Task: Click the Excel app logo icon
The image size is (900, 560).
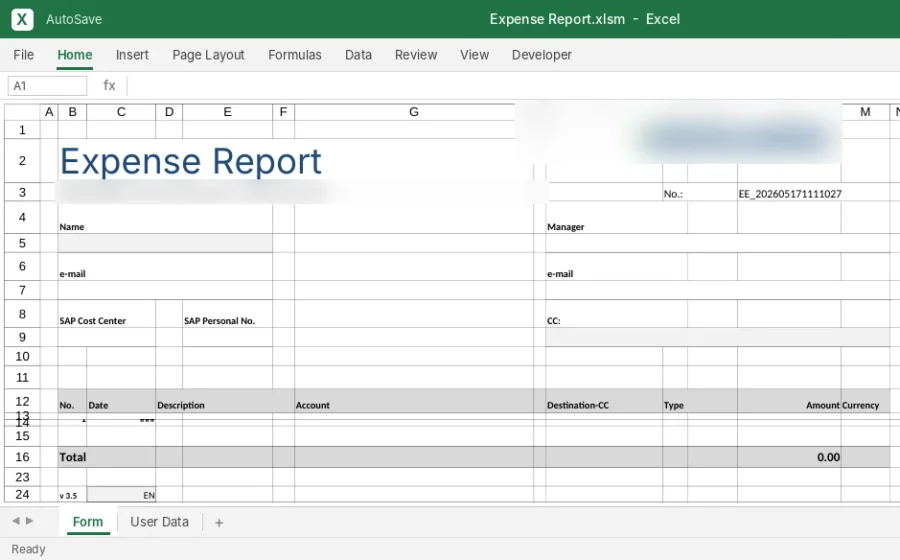Action: click(22, 19)
